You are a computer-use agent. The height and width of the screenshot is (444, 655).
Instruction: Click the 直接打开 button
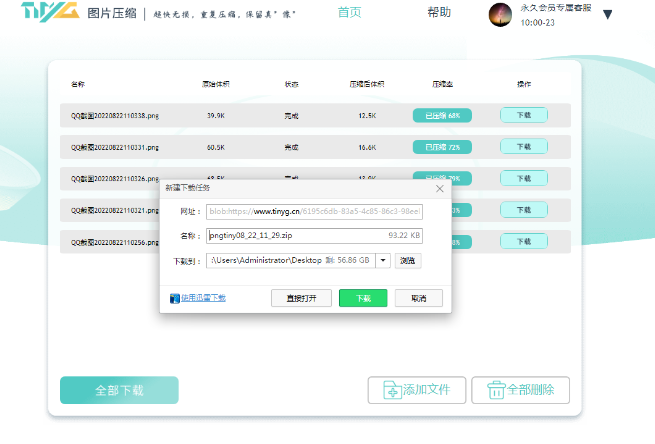pyautogui.click(x=301, y=298)
